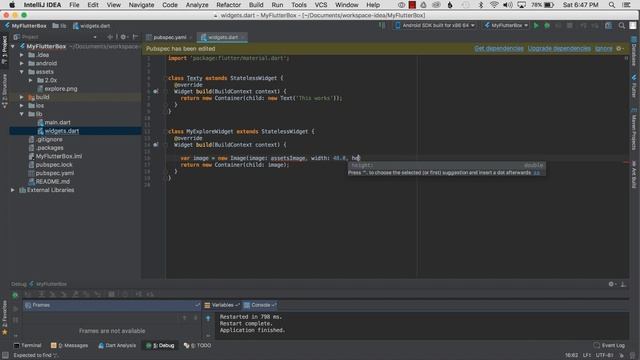Open Search Everywhere magnifier in the toolbar

622,25
